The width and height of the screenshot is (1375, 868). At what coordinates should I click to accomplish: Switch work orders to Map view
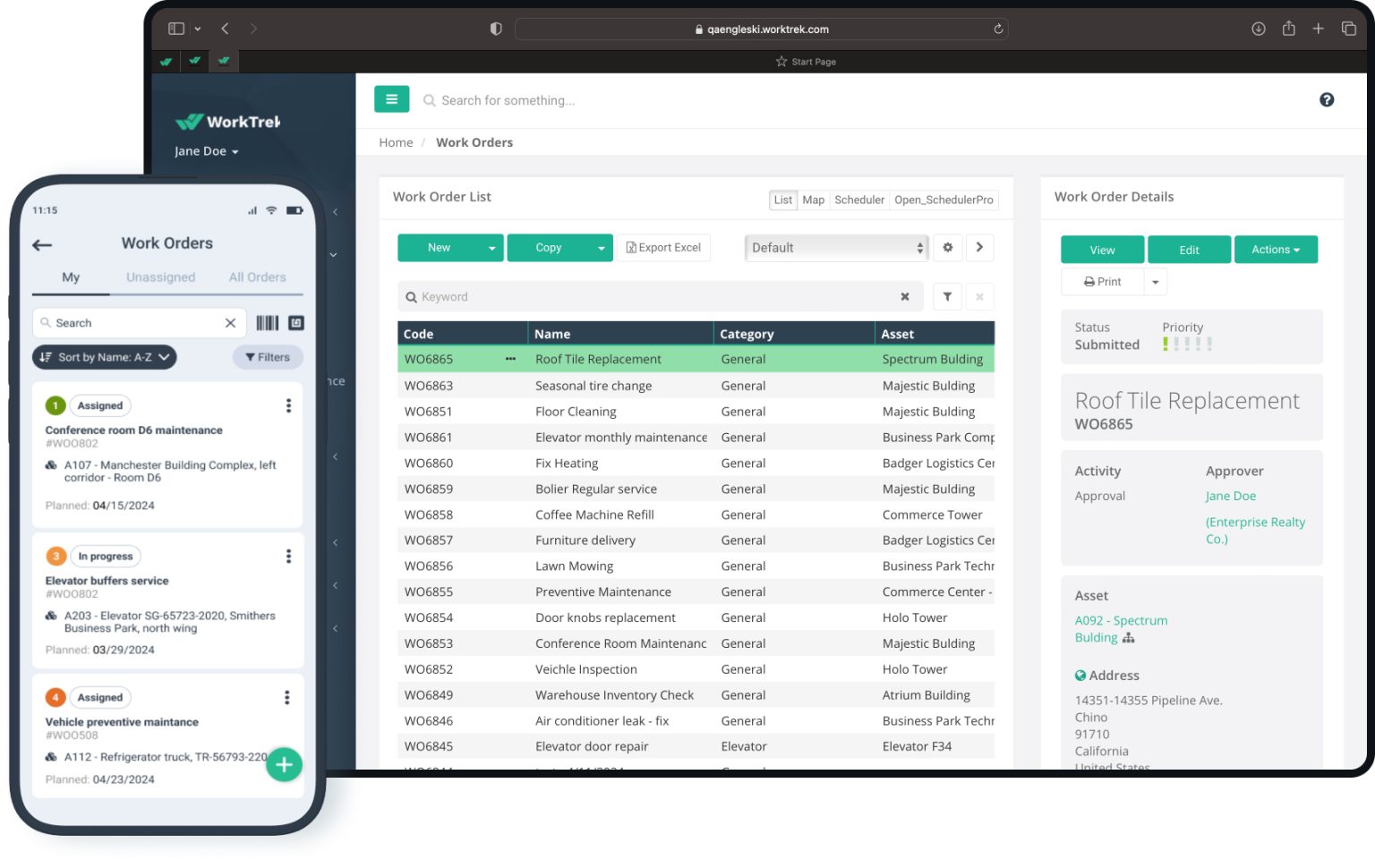[x=813, y=200]
